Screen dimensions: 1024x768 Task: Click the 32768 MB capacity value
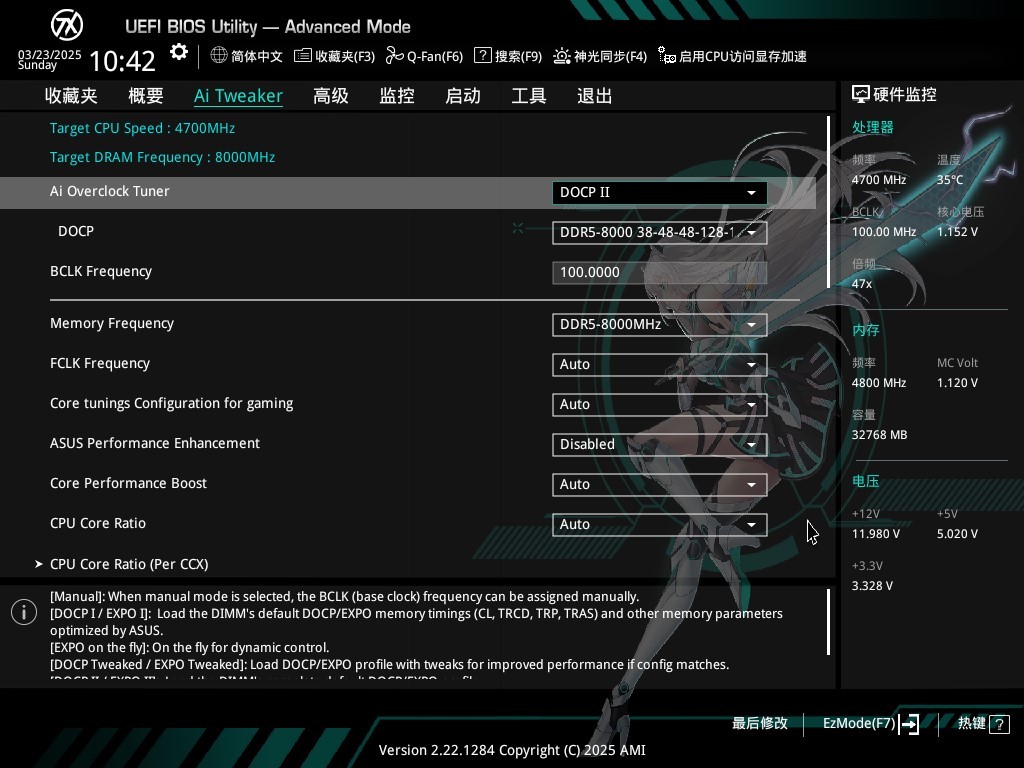(x=880, y=435)
